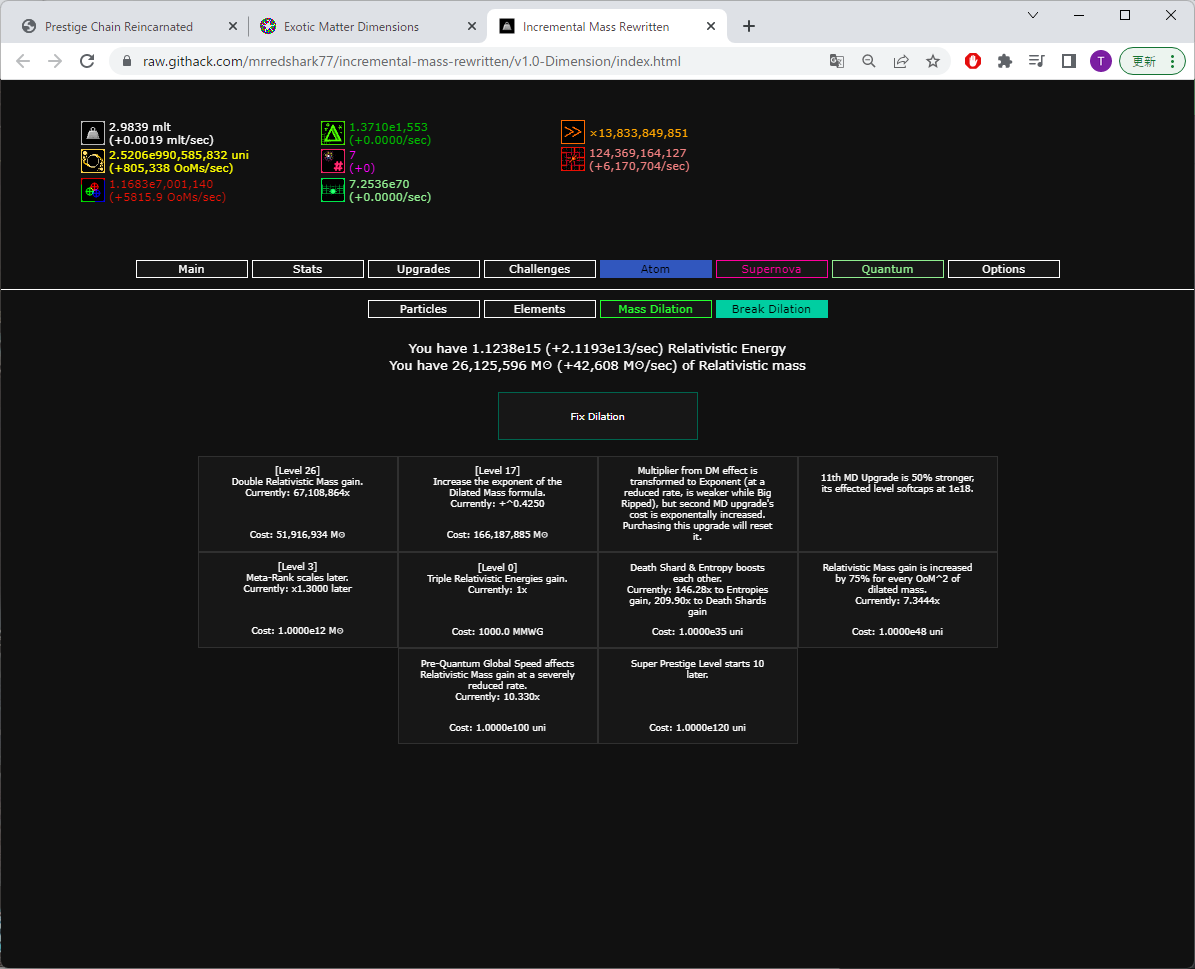Viewport: 1195px width, 969px height.
Task: Open the Supernova tab
Action: 771,269
